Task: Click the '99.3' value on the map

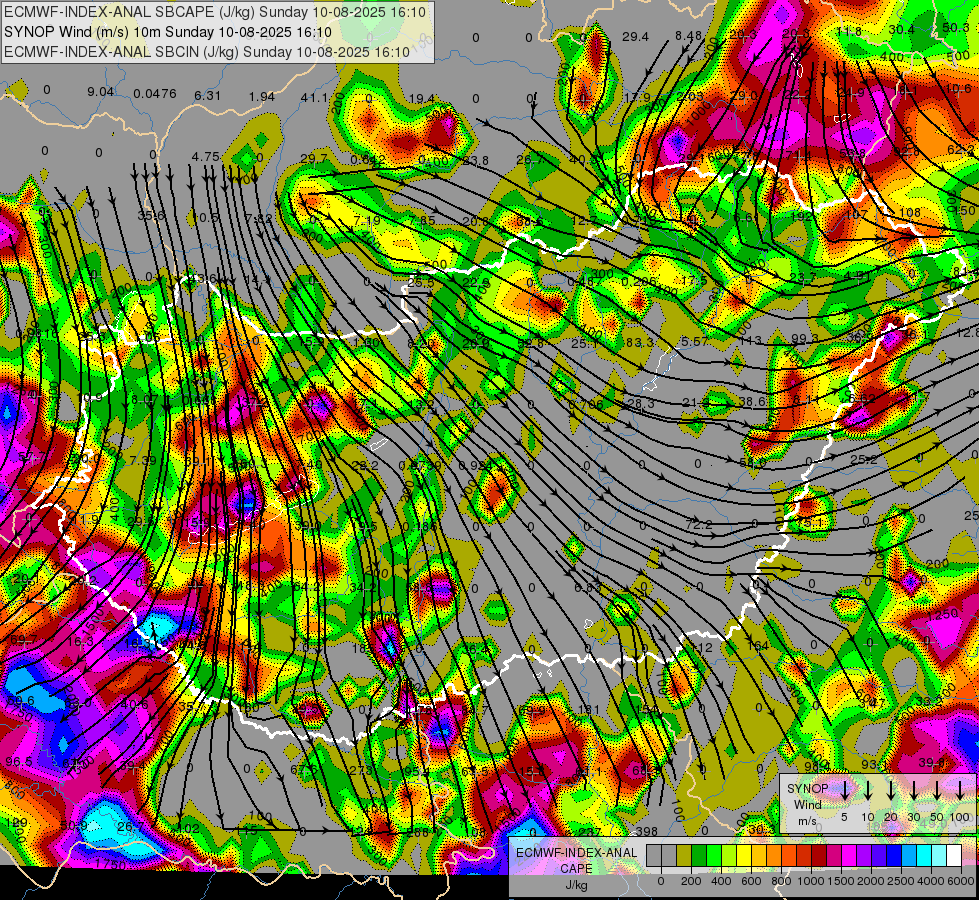Action: pyautogui.click(x=804, y=339)
